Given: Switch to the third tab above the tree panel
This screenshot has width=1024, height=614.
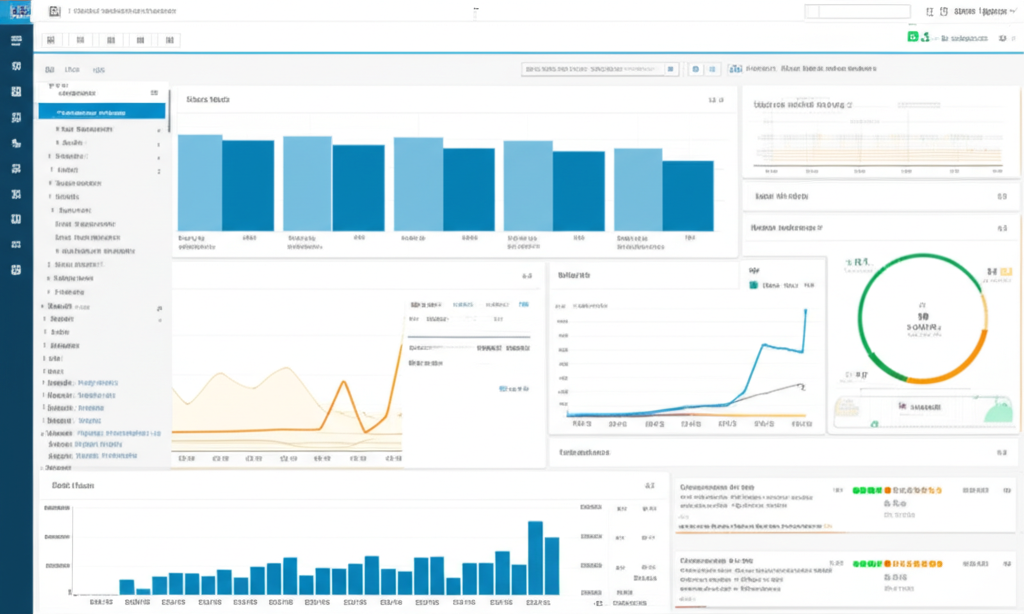Looking at the screenshot, I should [x=98, y=70].
